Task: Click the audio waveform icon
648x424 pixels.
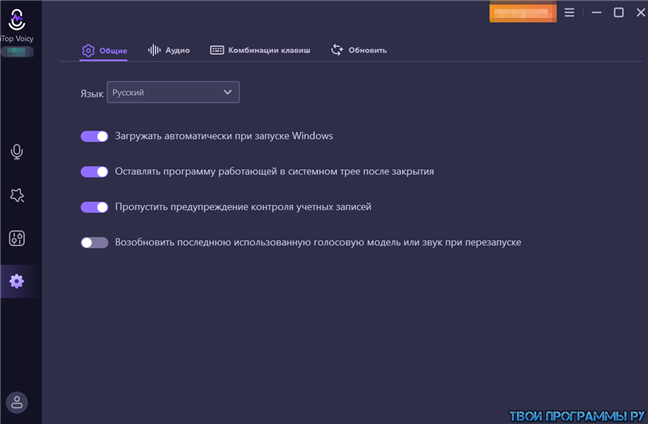Action: click(155, 50)
